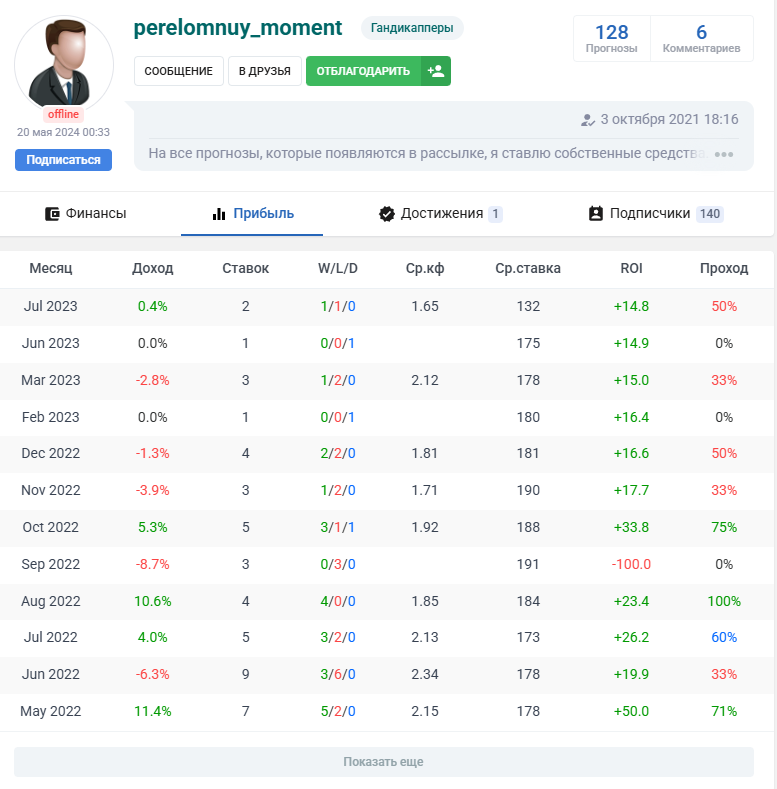Click the Сообщение button
The height and width of the screenshot is (789, 777).
click(178, 71)
